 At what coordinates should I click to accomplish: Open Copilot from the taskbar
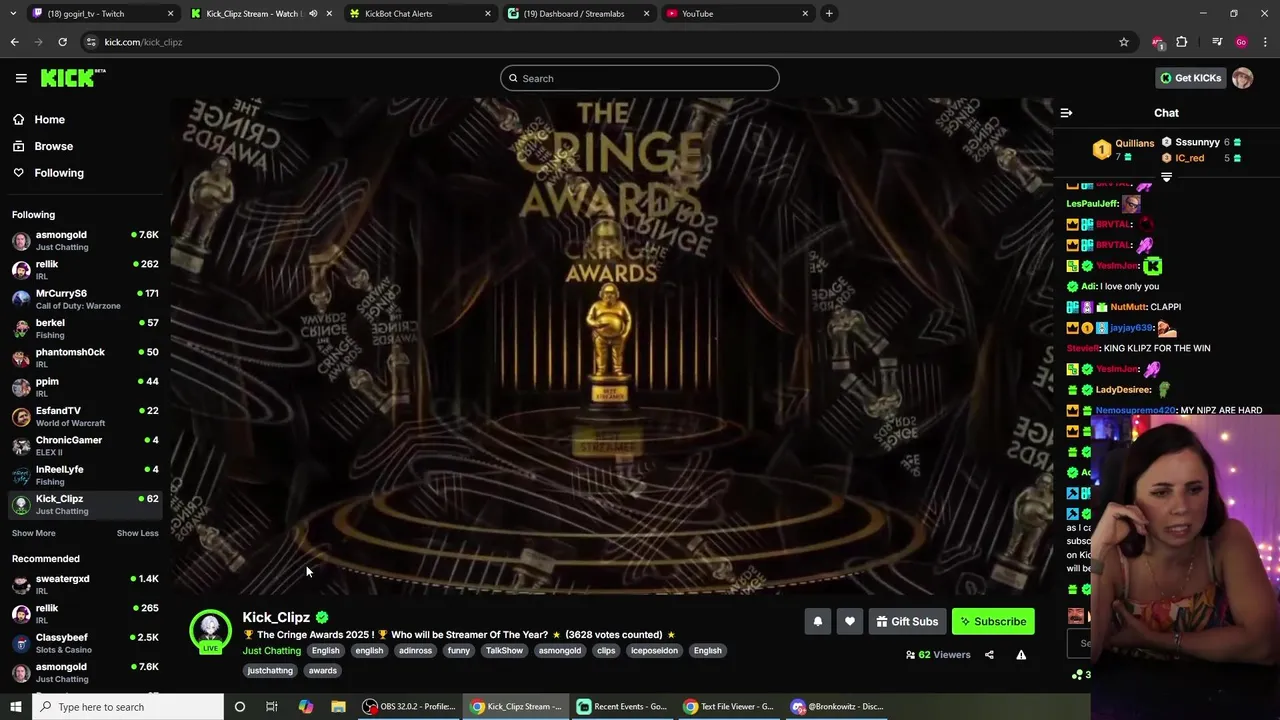click(305, 707)
